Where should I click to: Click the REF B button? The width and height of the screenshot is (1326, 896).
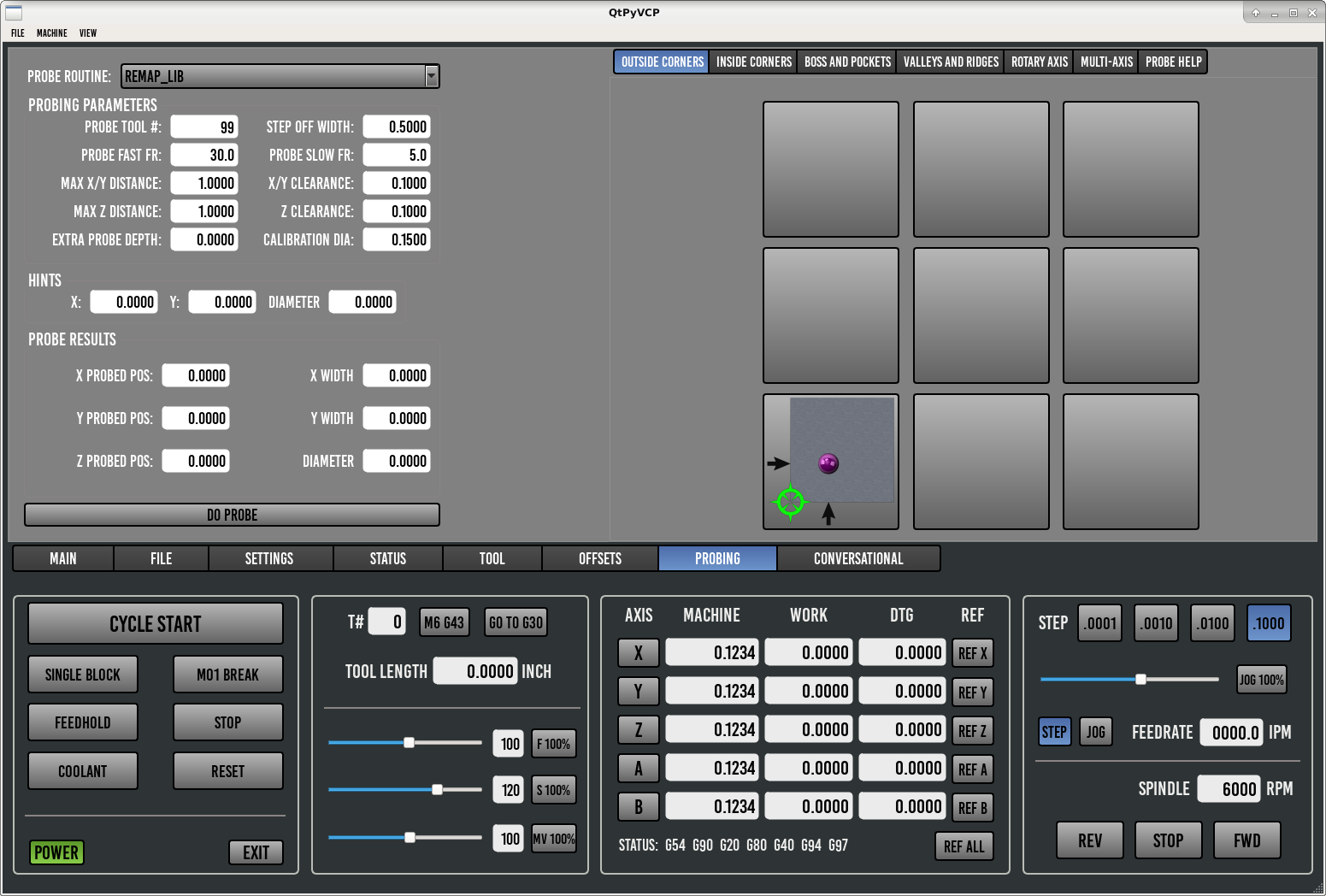click(x=973, y=808)
